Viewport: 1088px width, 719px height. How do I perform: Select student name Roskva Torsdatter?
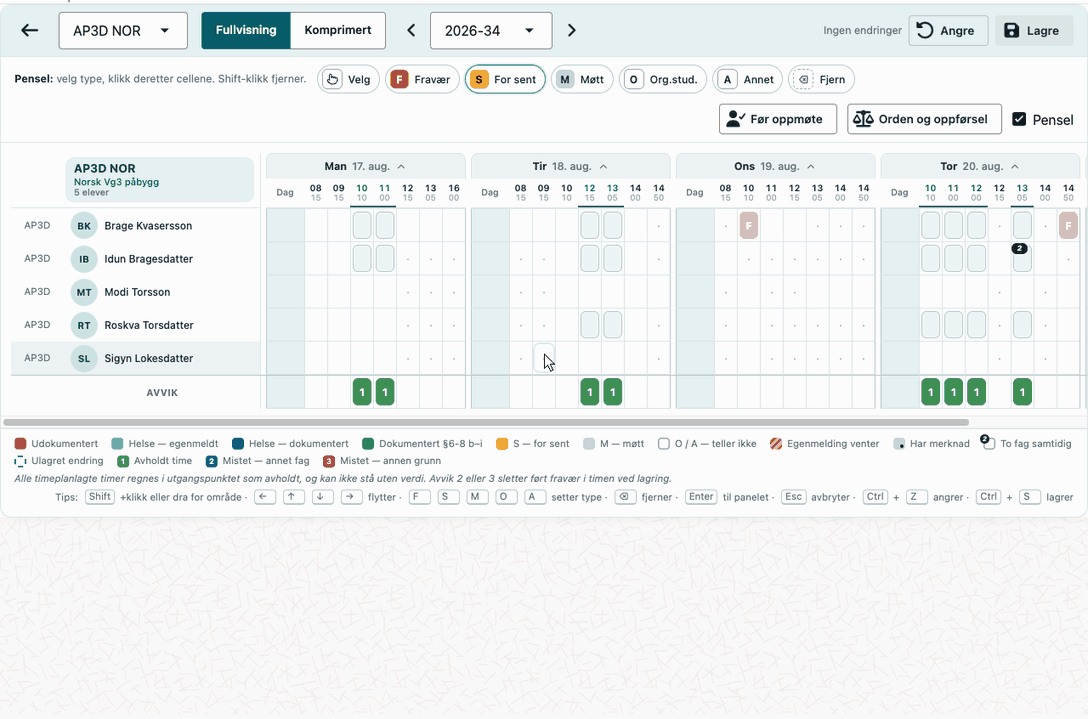(148, 325)
